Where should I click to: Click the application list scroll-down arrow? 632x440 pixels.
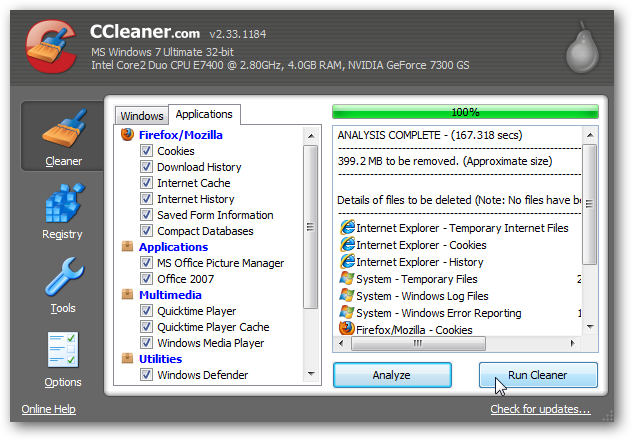click(x=311, y=374)
